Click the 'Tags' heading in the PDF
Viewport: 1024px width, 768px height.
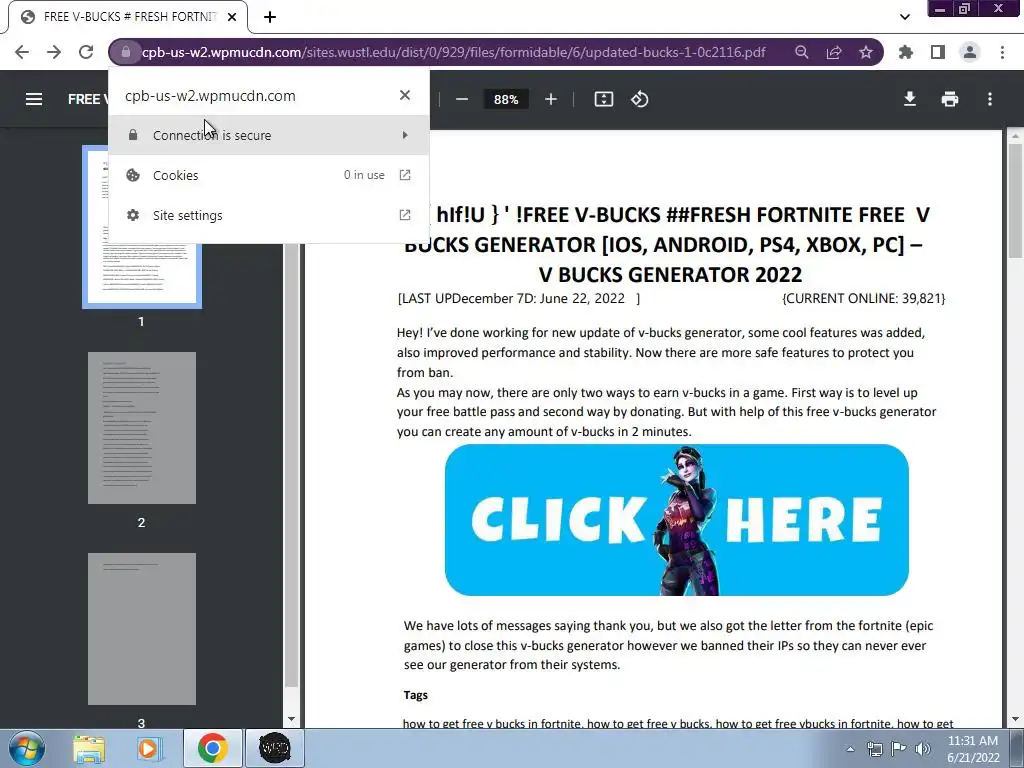(x=415, y=695)
